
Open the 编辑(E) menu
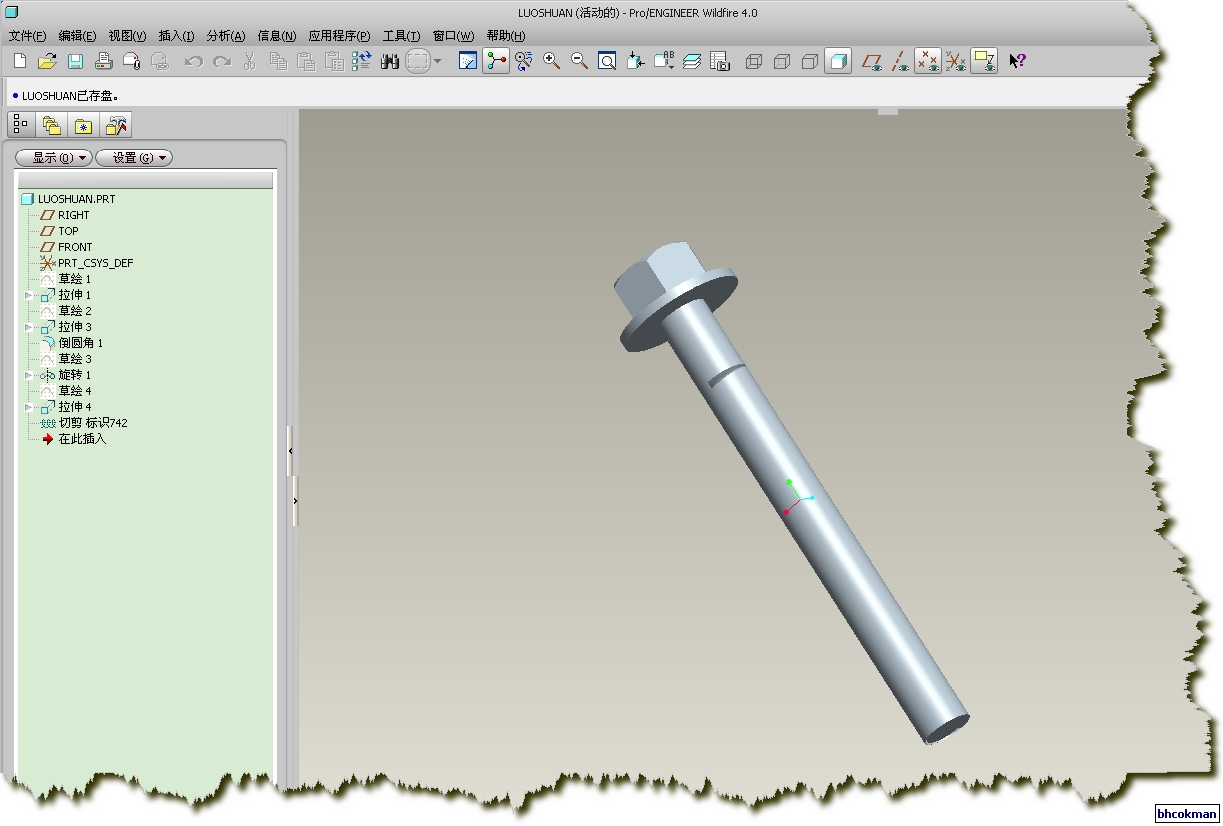coord(77,36)
